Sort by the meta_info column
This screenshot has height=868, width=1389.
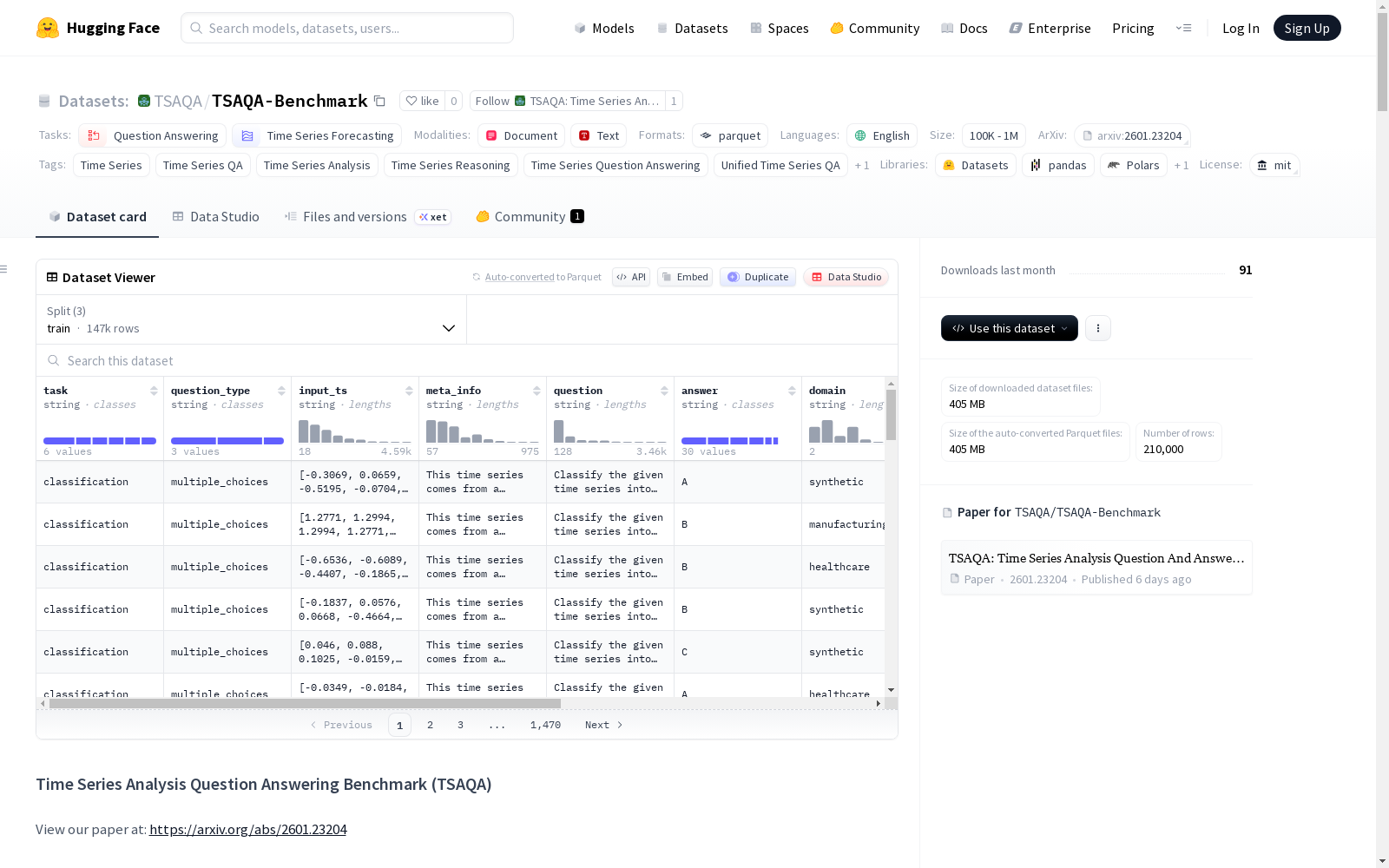[x=537, y=391]
